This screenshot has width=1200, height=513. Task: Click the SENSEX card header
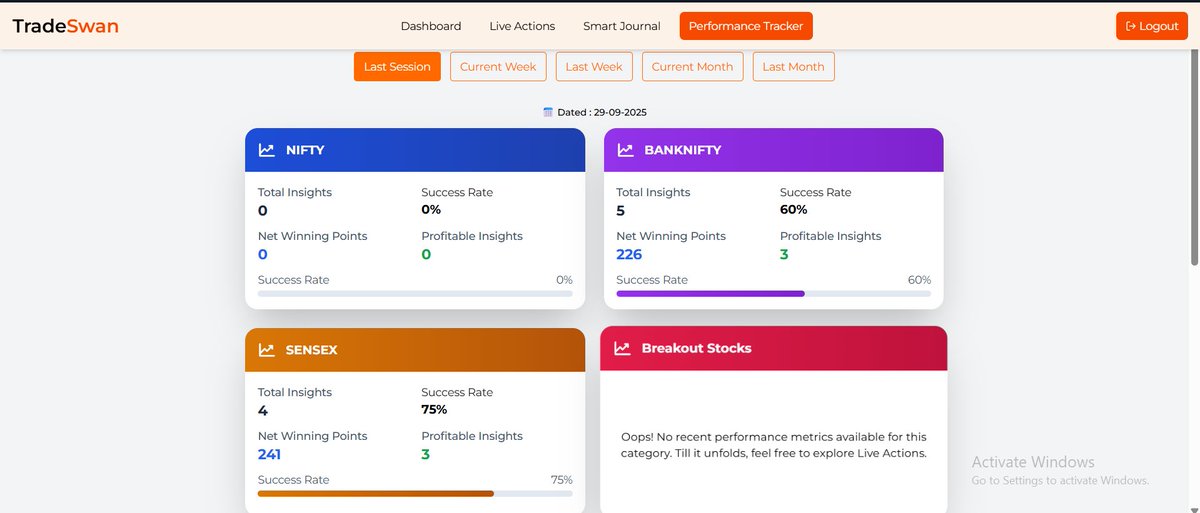tap(415, 350)
